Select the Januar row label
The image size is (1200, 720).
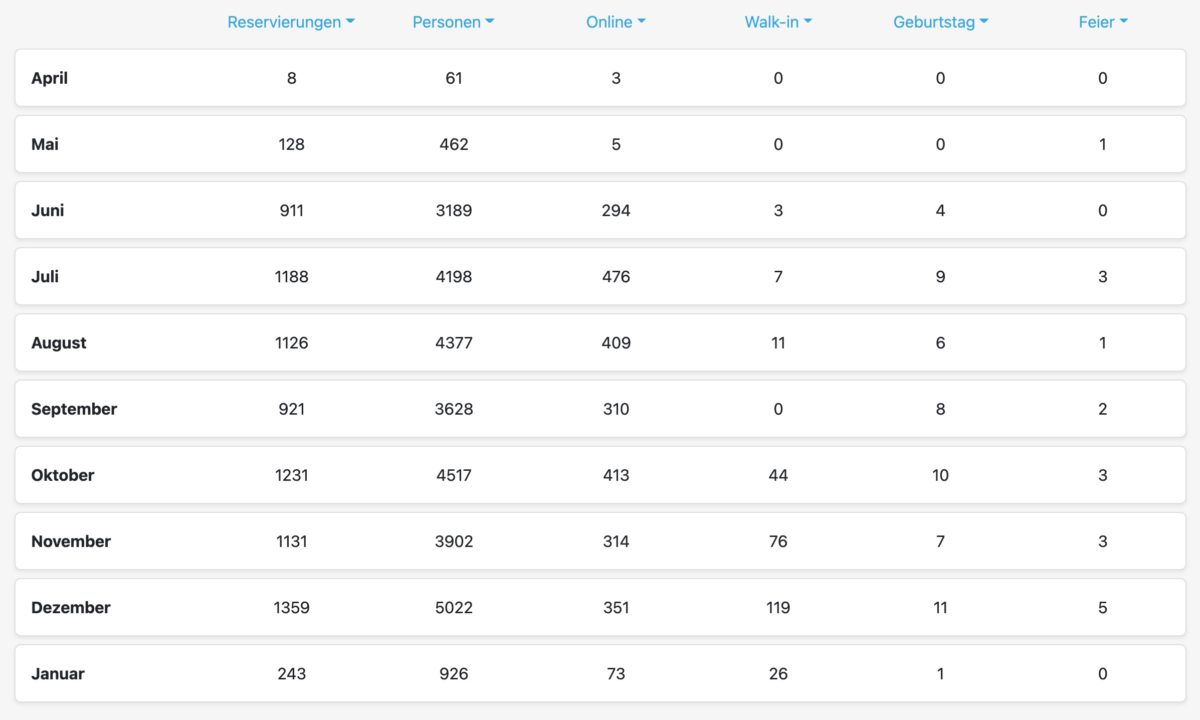coord(58,674)
